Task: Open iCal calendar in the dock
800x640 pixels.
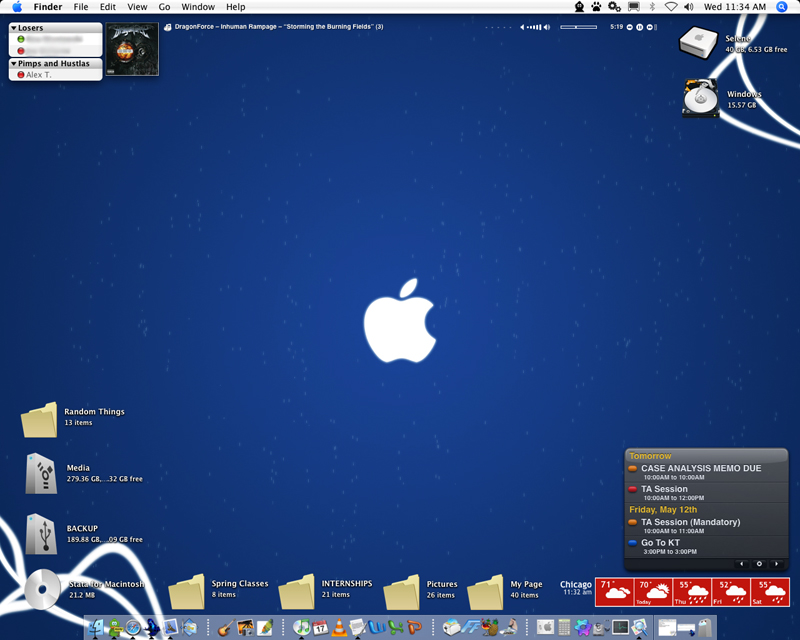Action: [x=320, y=627]
